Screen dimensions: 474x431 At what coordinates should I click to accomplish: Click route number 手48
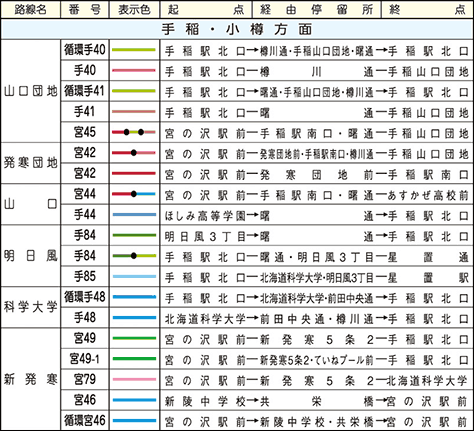[85, 318]
